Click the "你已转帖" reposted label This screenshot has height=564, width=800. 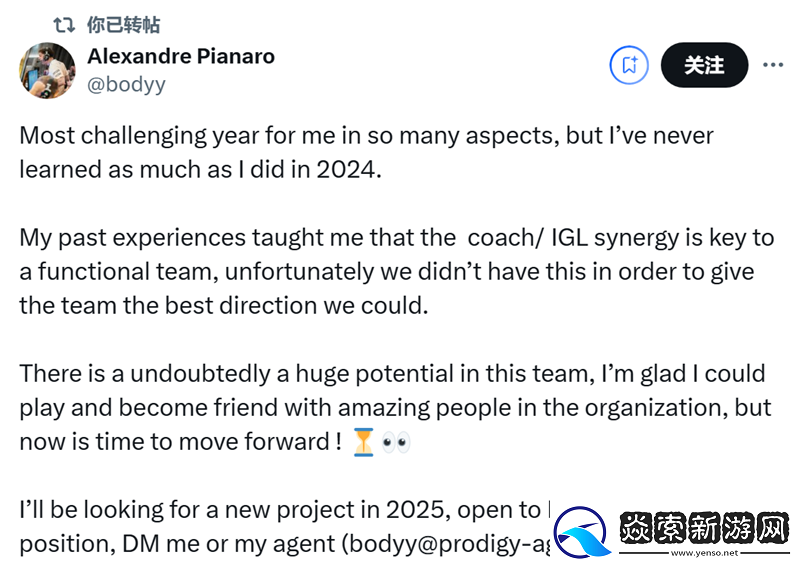coord(123,25)
